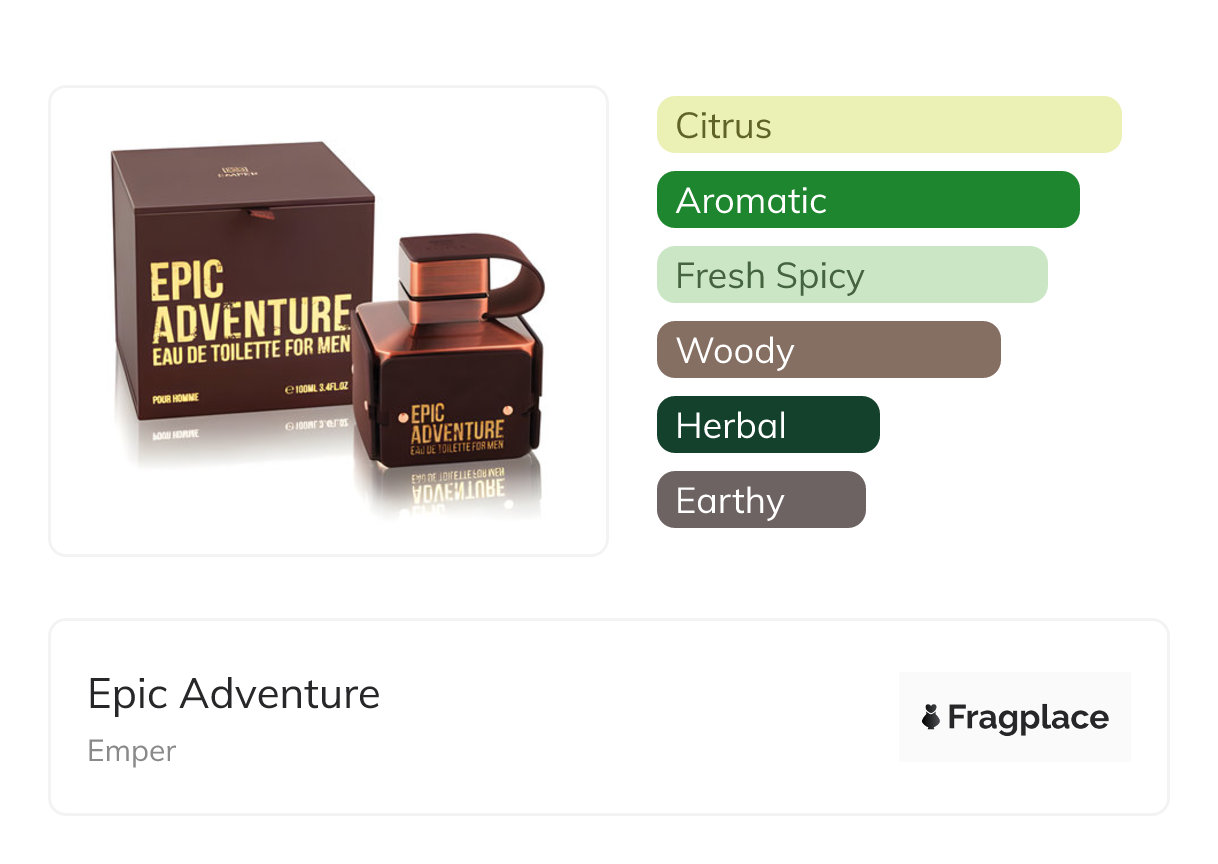Open the Epic Adventure product image
The image size is (1218, 864).
329,321
